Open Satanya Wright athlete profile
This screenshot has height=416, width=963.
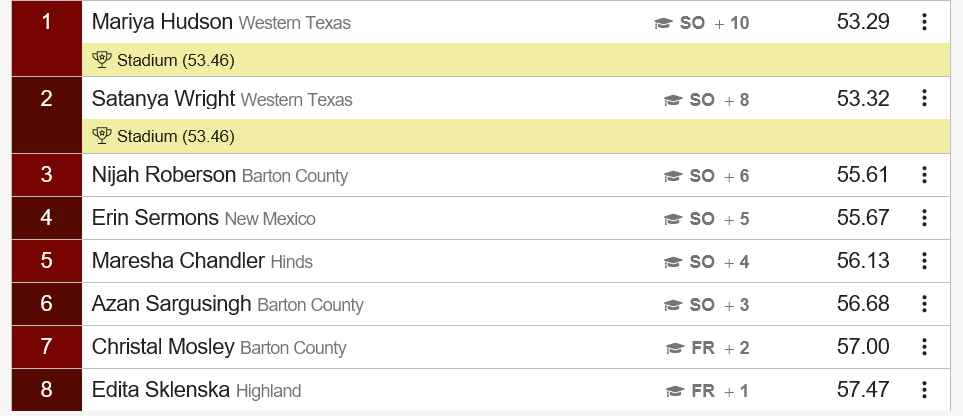(163, 98)
